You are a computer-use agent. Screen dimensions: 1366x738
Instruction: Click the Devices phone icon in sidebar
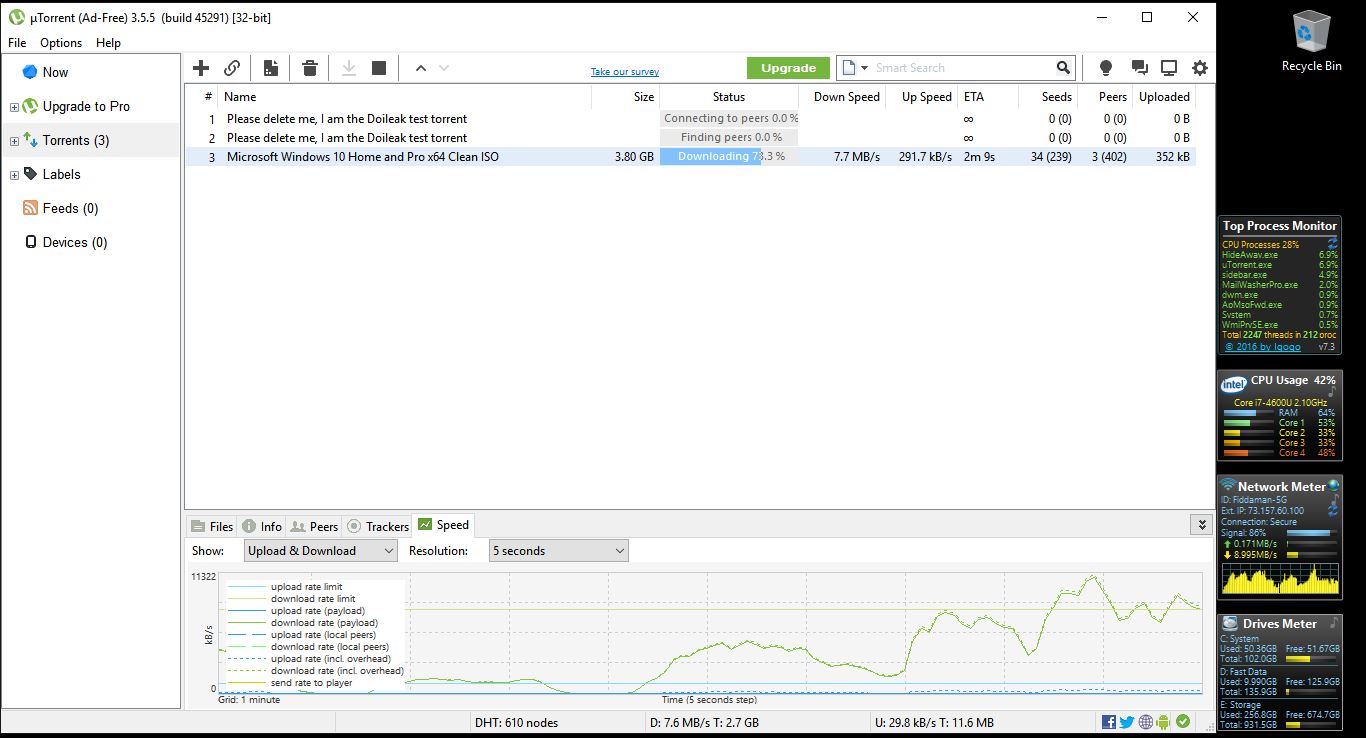coord(30,242)
